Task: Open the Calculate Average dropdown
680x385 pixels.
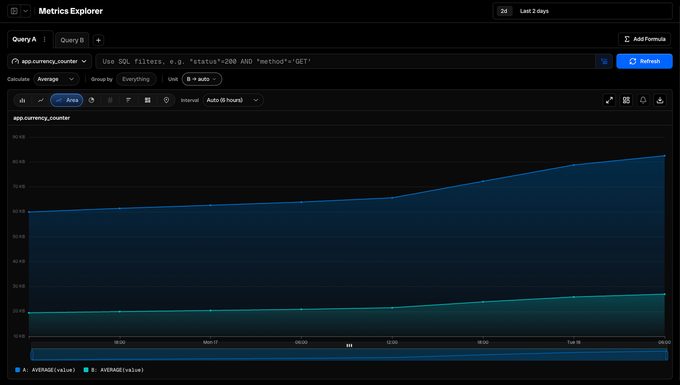Action: pyautogui.click(x=56, y=79)
